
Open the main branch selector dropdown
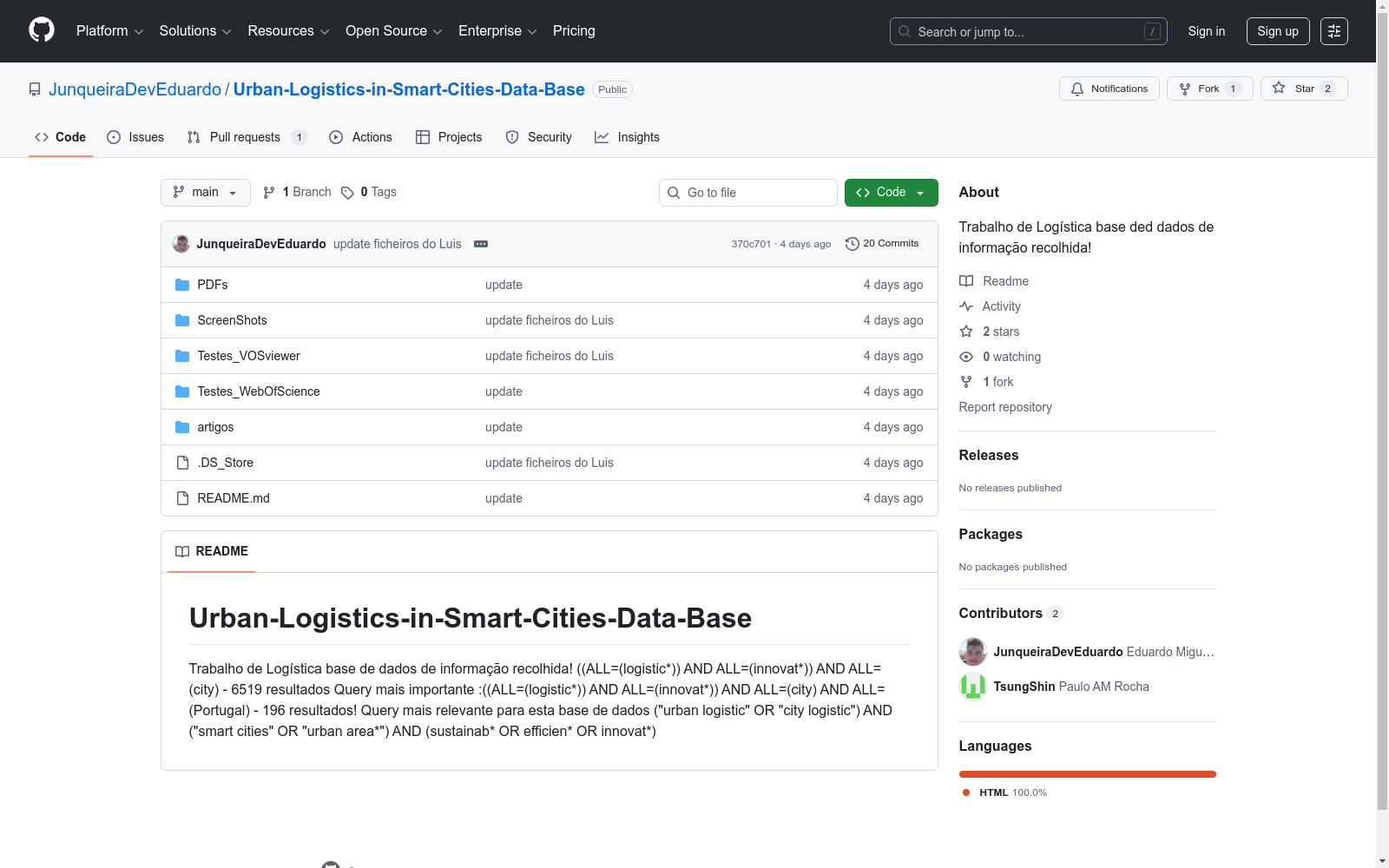206,193
